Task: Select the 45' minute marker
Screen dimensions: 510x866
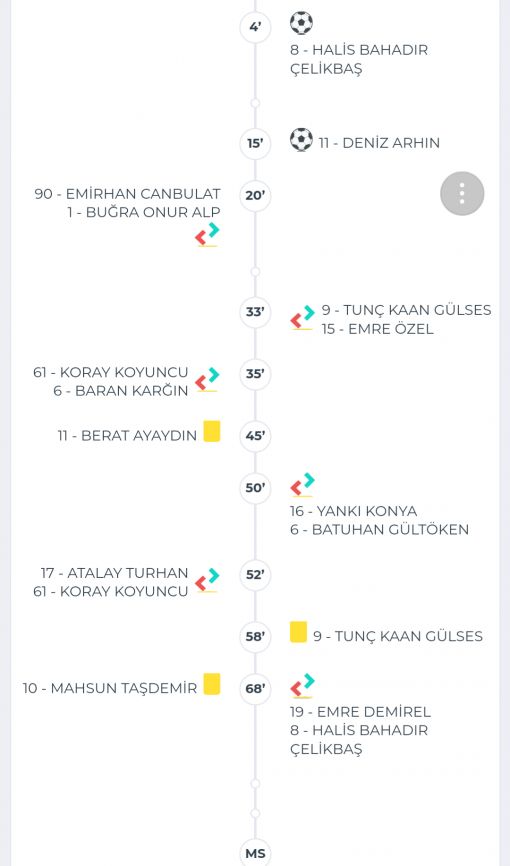Action: coord(255,436)
